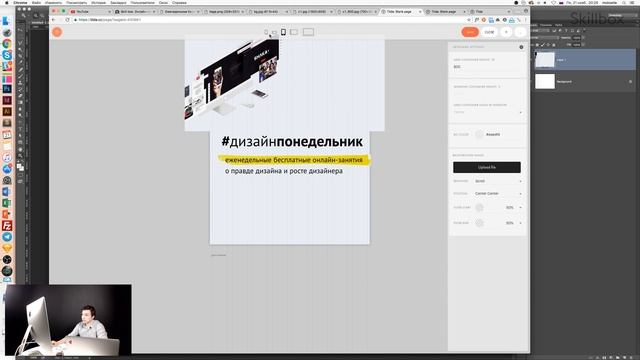640x360 pixels.
Task: Open Chrome three-dot menu
Action: (525, 20)
